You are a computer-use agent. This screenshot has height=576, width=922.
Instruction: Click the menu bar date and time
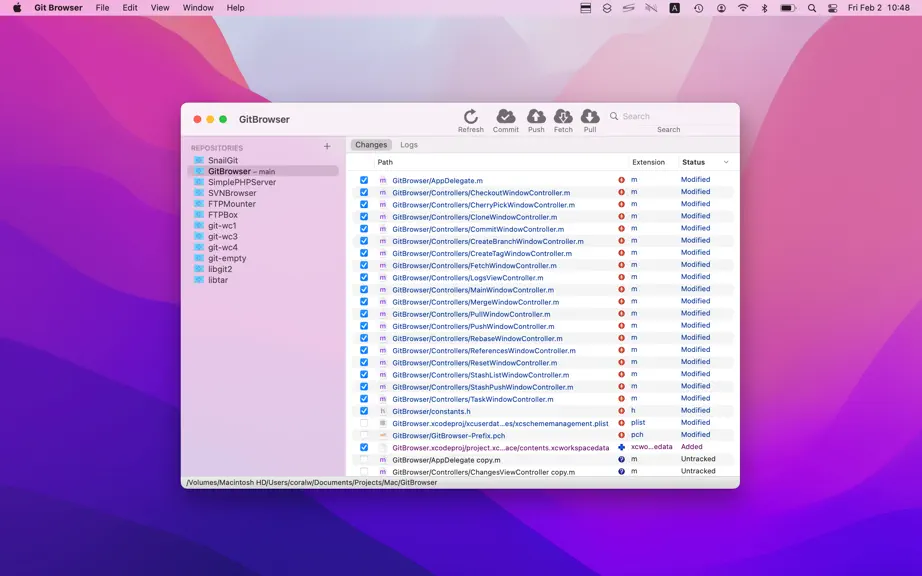878,8
